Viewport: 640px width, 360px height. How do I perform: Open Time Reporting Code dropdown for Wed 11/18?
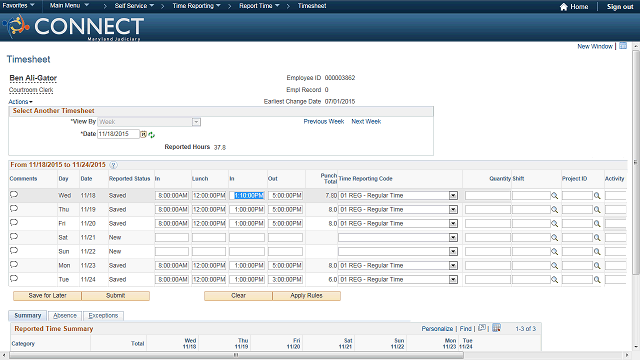coord(453,196)
